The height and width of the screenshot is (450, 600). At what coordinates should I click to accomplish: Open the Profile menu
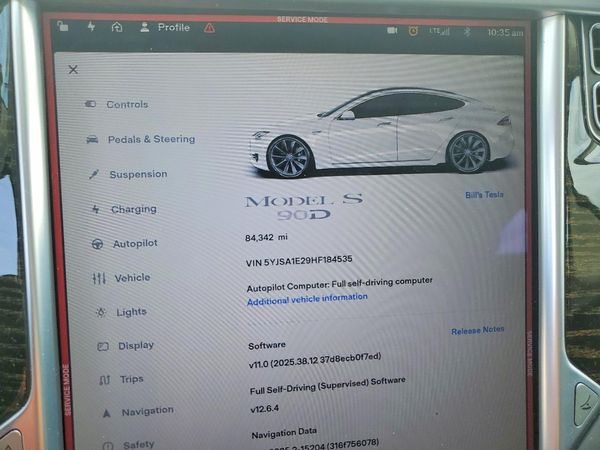click(165, 27)
